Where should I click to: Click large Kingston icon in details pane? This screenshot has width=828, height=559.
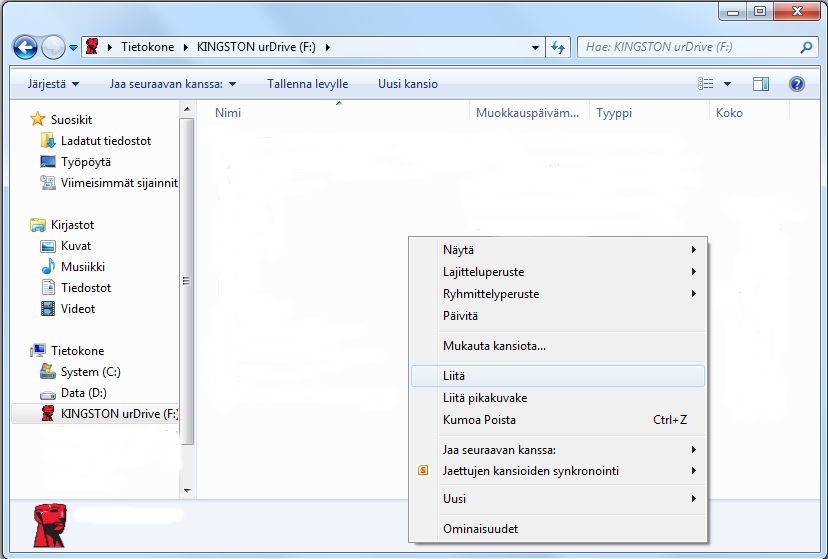50,525
